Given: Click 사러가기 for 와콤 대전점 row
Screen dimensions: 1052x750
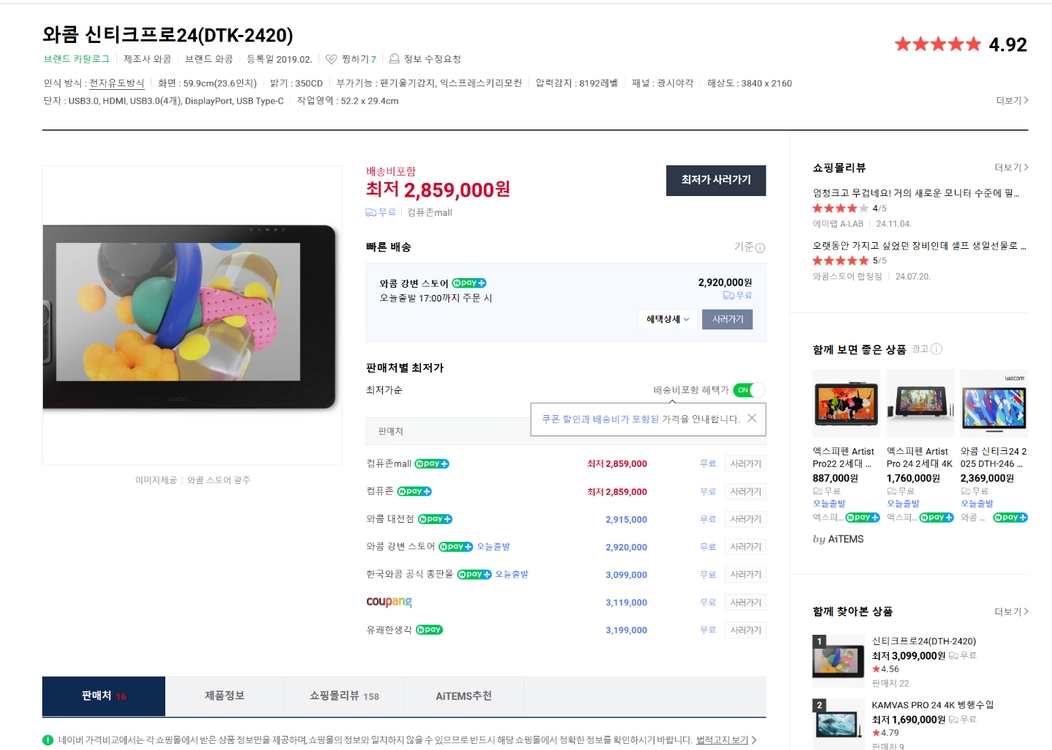Looking at the screenshot, I should point(745,519).
